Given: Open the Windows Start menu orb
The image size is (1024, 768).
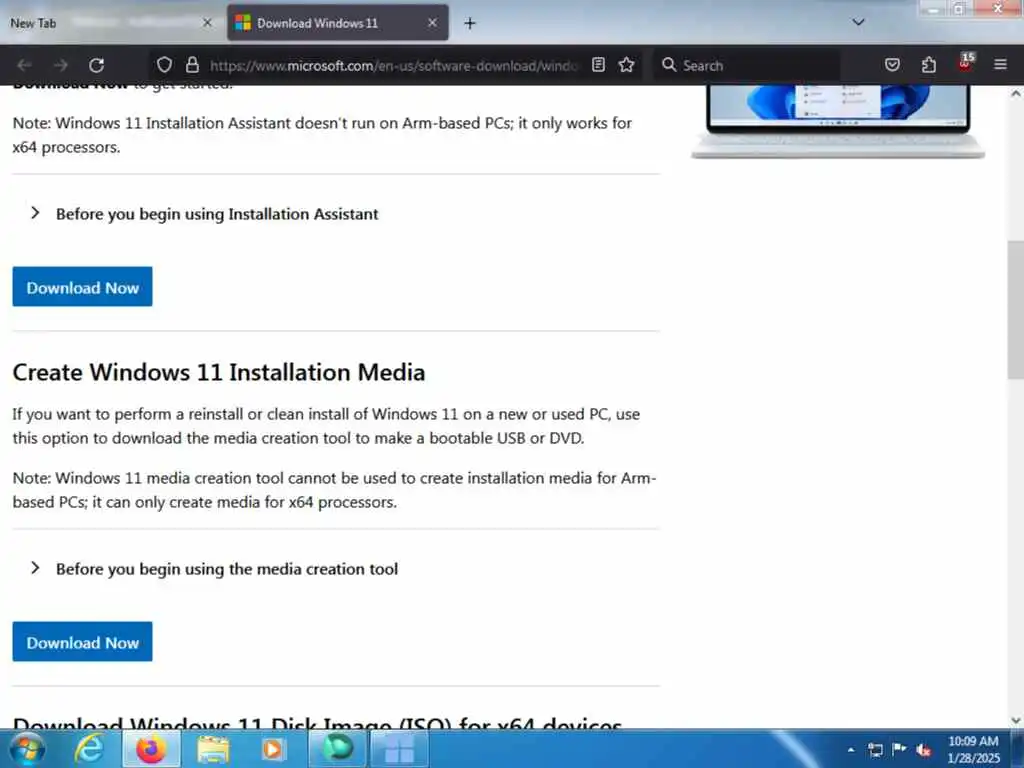Looking at the screenshot, I should pos(27,749).
